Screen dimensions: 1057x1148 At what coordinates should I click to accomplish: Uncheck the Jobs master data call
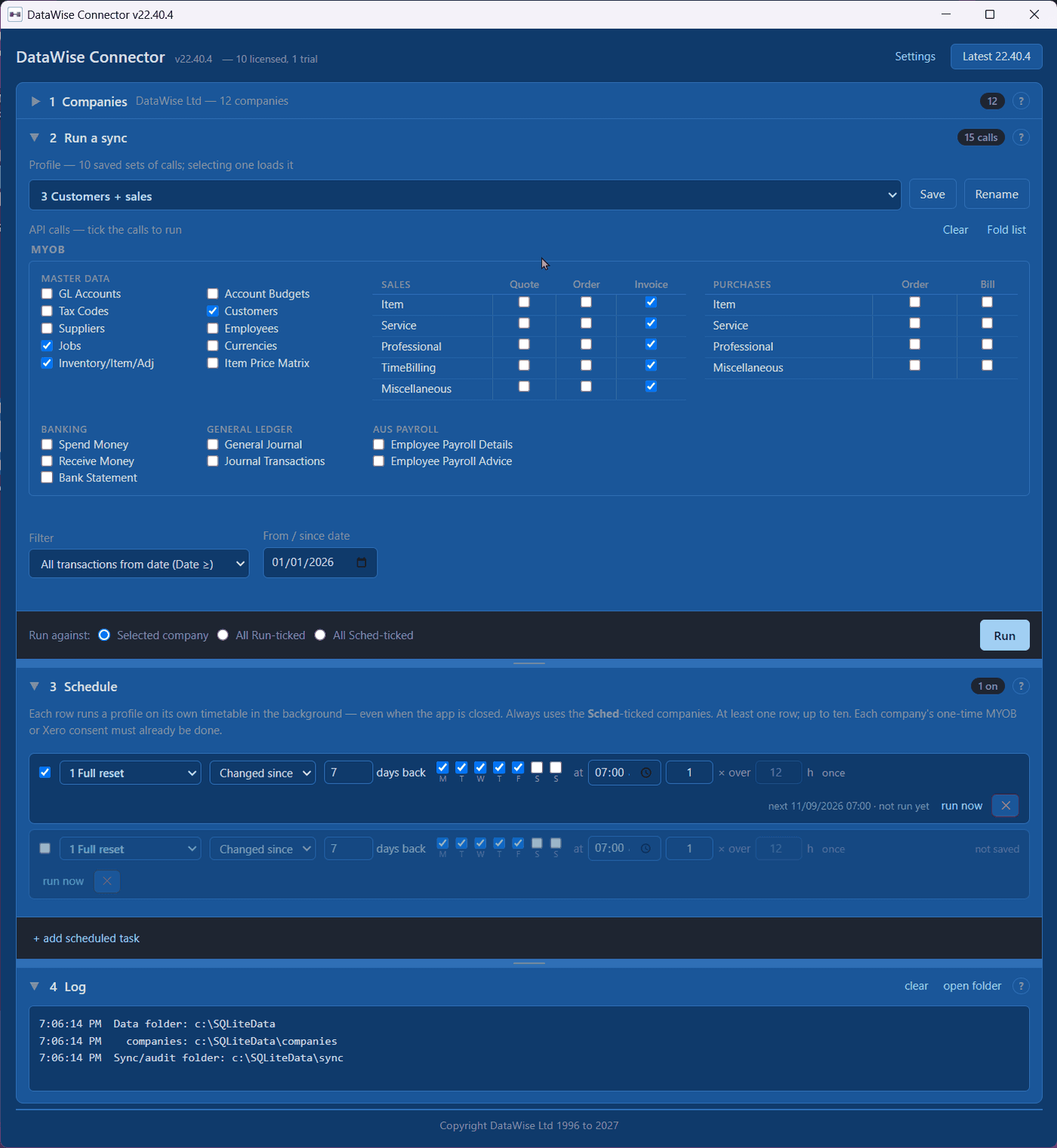47,346
